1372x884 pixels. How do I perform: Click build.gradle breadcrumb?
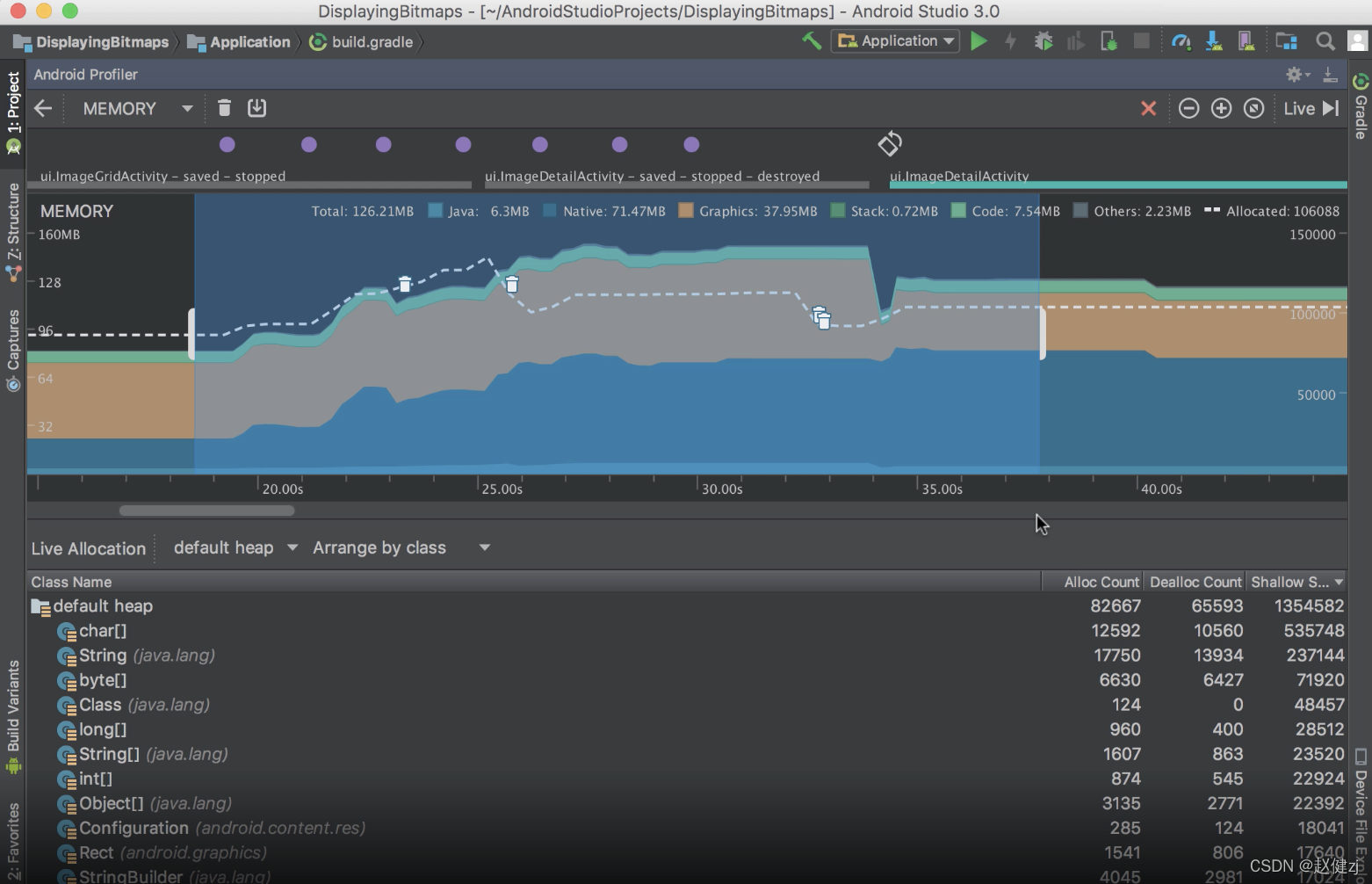[361, 41]
